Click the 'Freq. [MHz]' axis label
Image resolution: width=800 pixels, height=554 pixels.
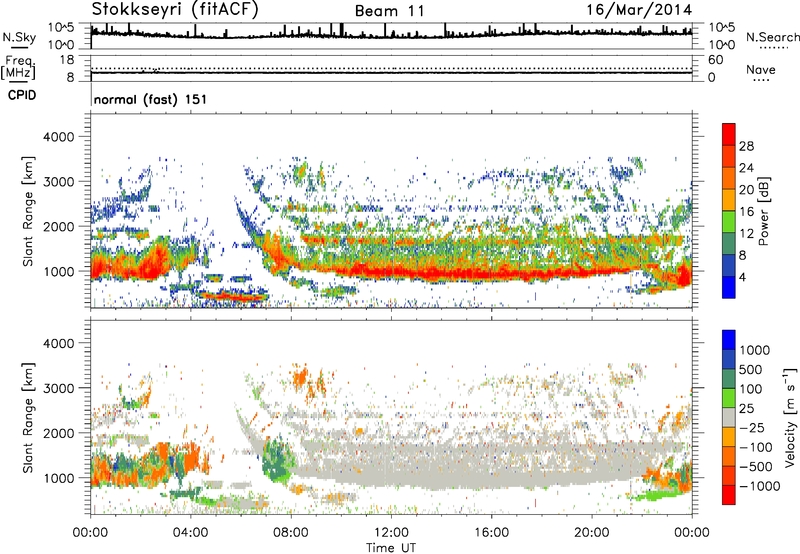(x=18, y=67)
